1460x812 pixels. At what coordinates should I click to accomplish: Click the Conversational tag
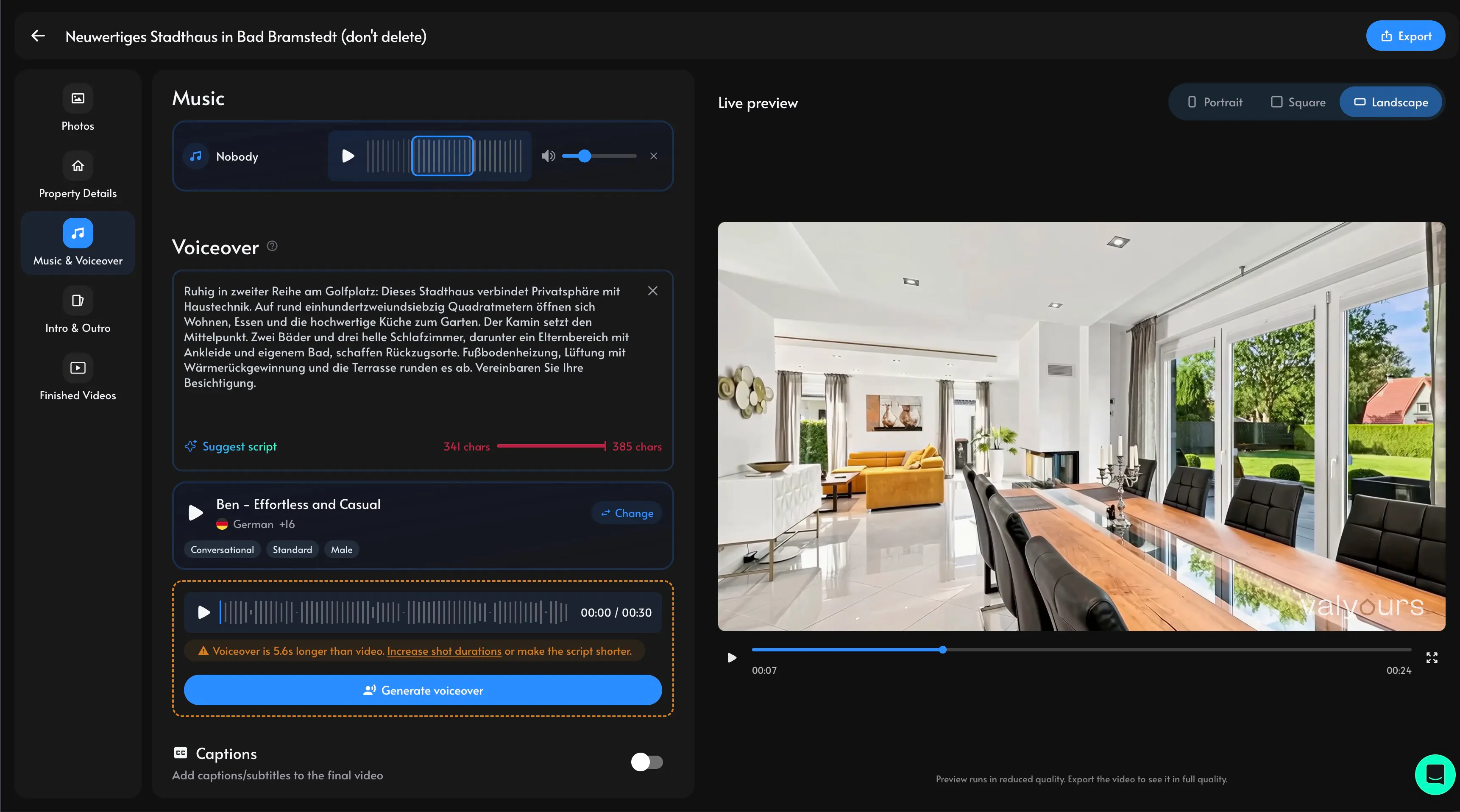click(x=222, y=550)
